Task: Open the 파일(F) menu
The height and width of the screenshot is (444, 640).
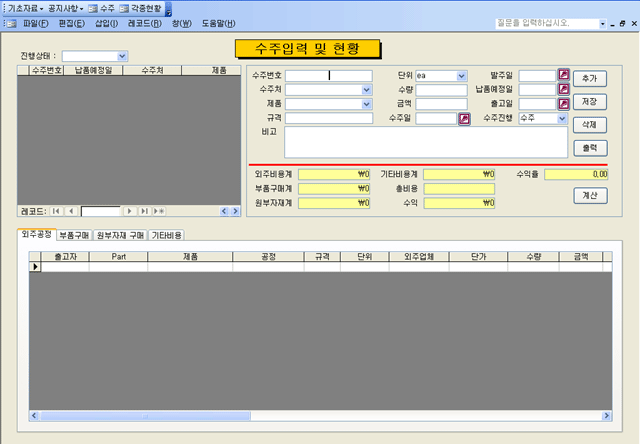Action: point(36,23)
